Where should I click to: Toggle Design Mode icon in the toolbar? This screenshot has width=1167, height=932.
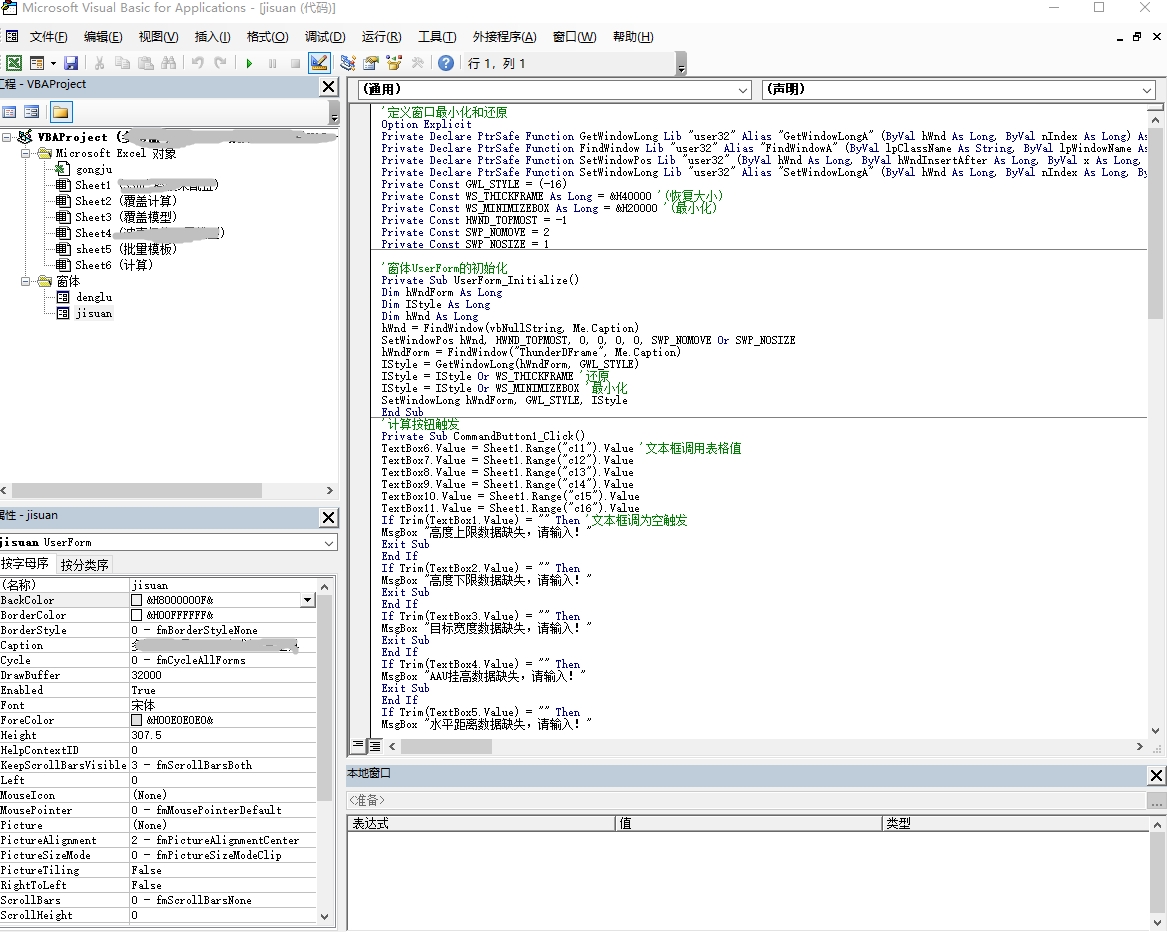point(319,63)
